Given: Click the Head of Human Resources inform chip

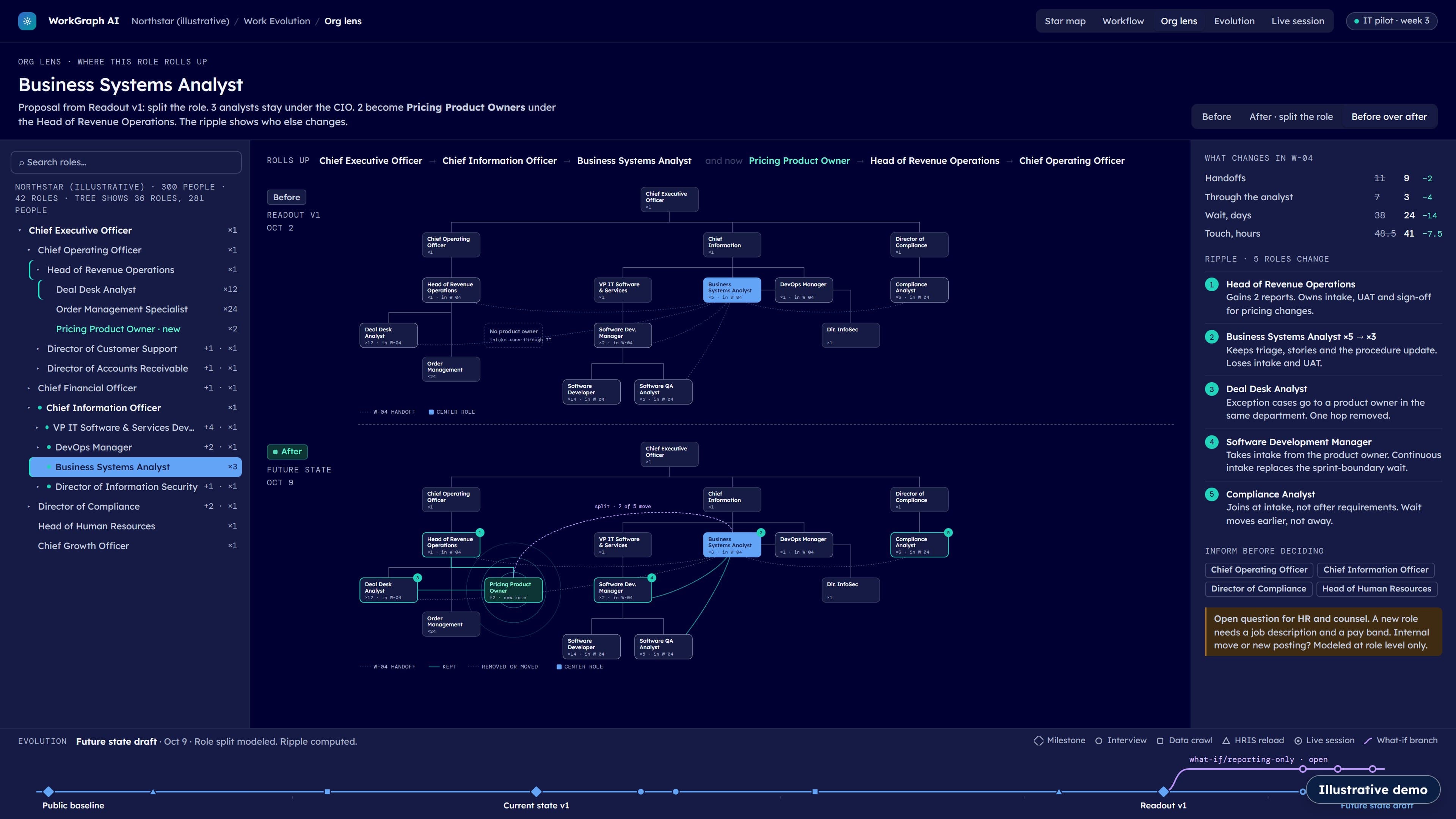Looking at the screenshot, I should point(1376,588).
